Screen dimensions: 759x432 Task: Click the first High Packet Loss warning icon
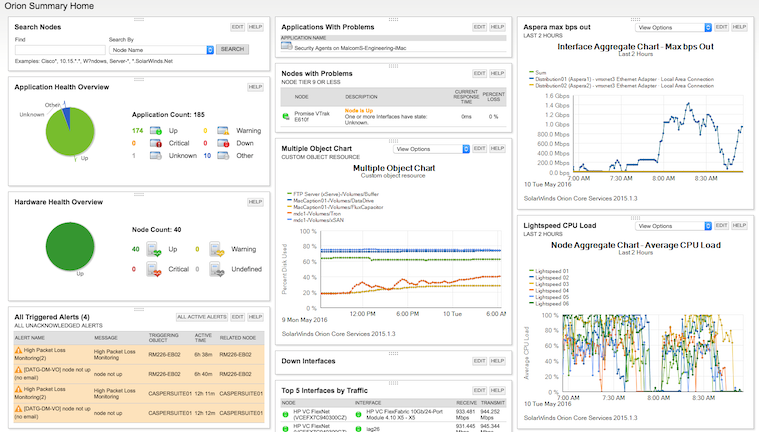[x=18, y=350]
